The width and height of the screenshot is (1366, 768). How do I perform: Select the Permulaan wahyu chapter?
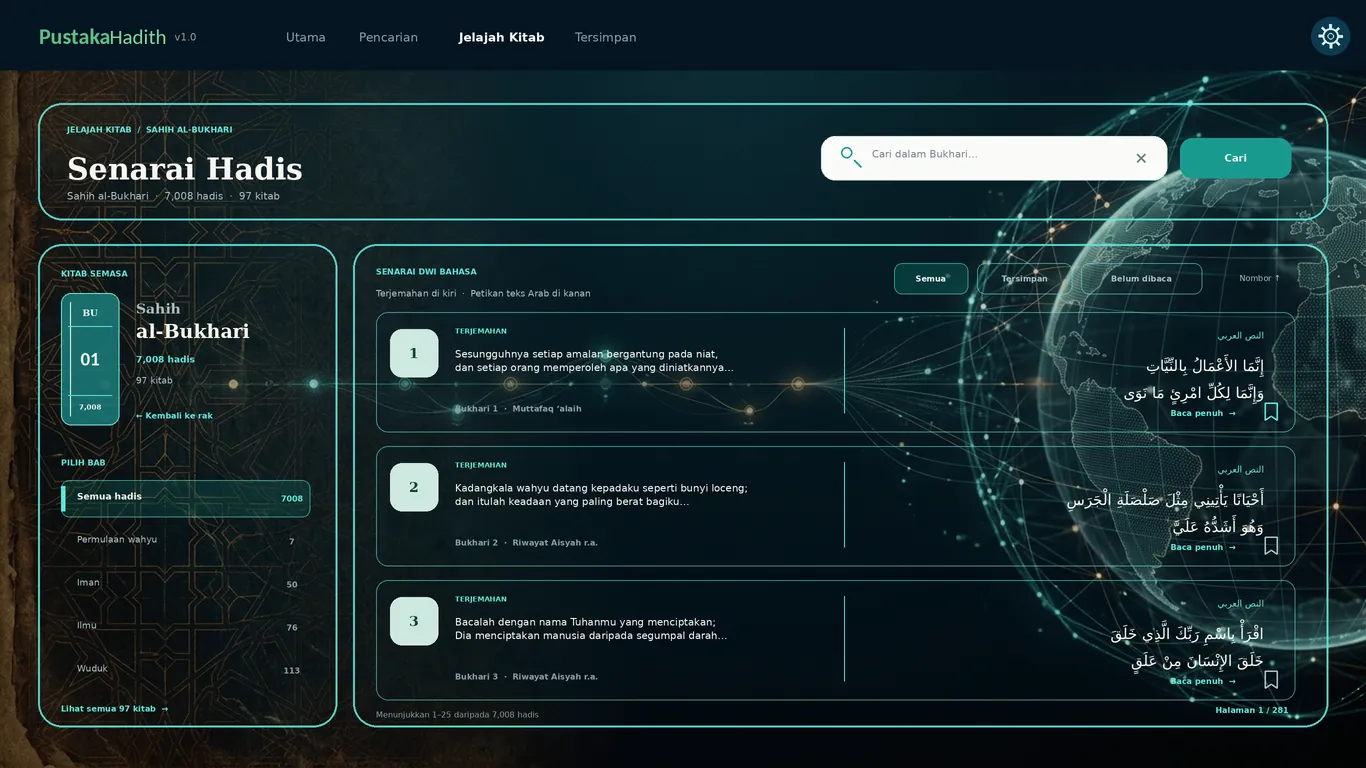pyautogui.click(x=185, y=541)
